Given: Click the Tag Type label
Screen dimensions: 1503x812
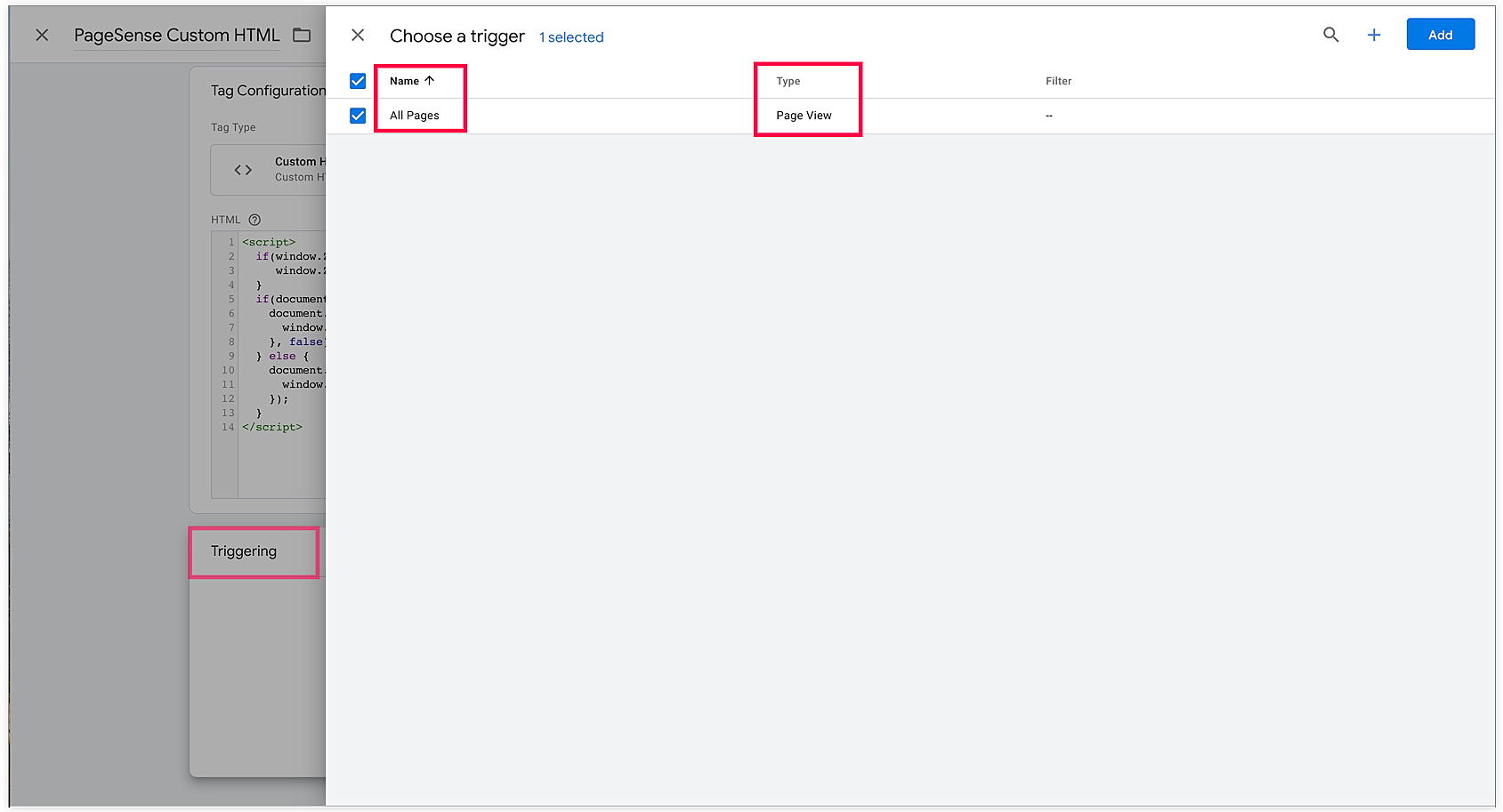Looking at the screenshot, I should [233, 127].
